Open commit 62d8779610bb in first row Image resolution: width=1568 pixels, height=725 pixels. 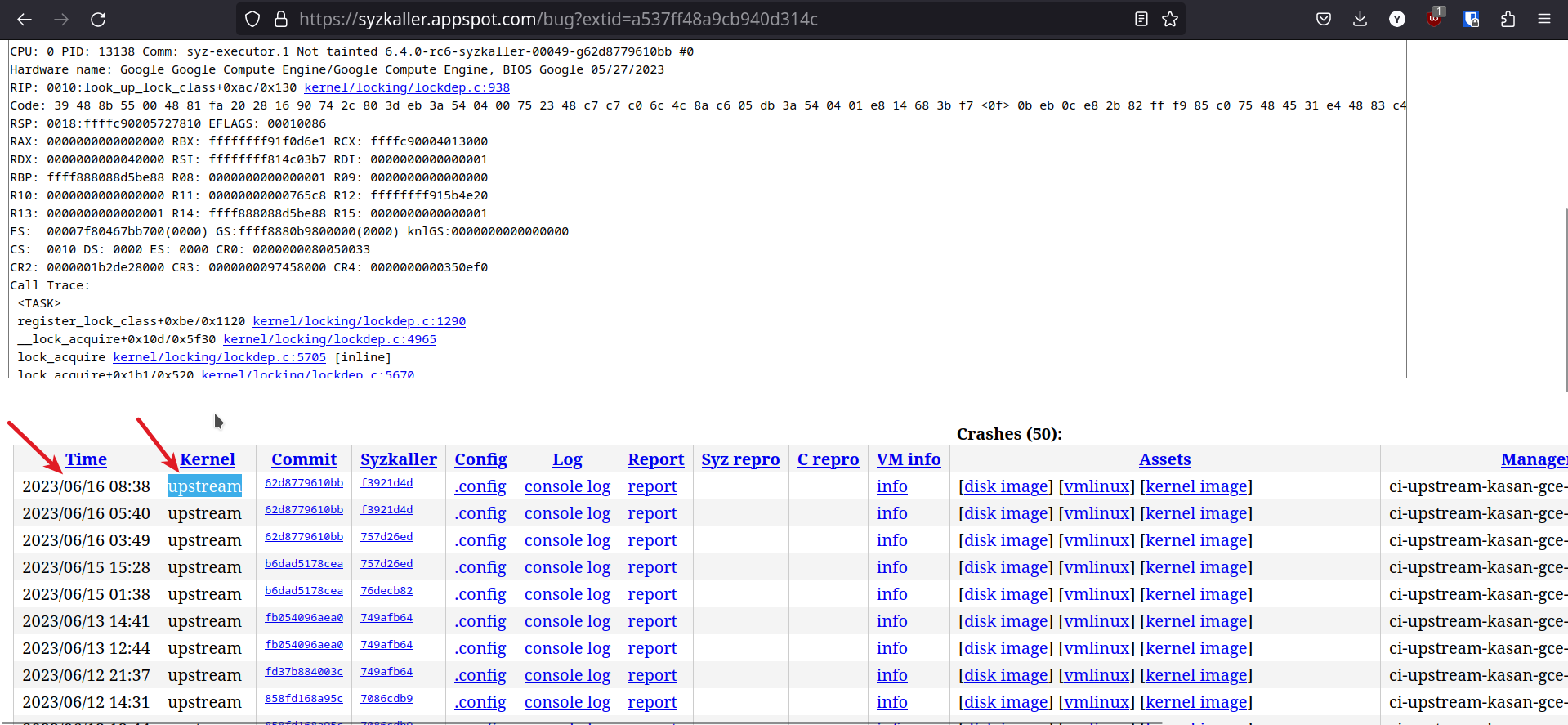click(x=304, y=483)
